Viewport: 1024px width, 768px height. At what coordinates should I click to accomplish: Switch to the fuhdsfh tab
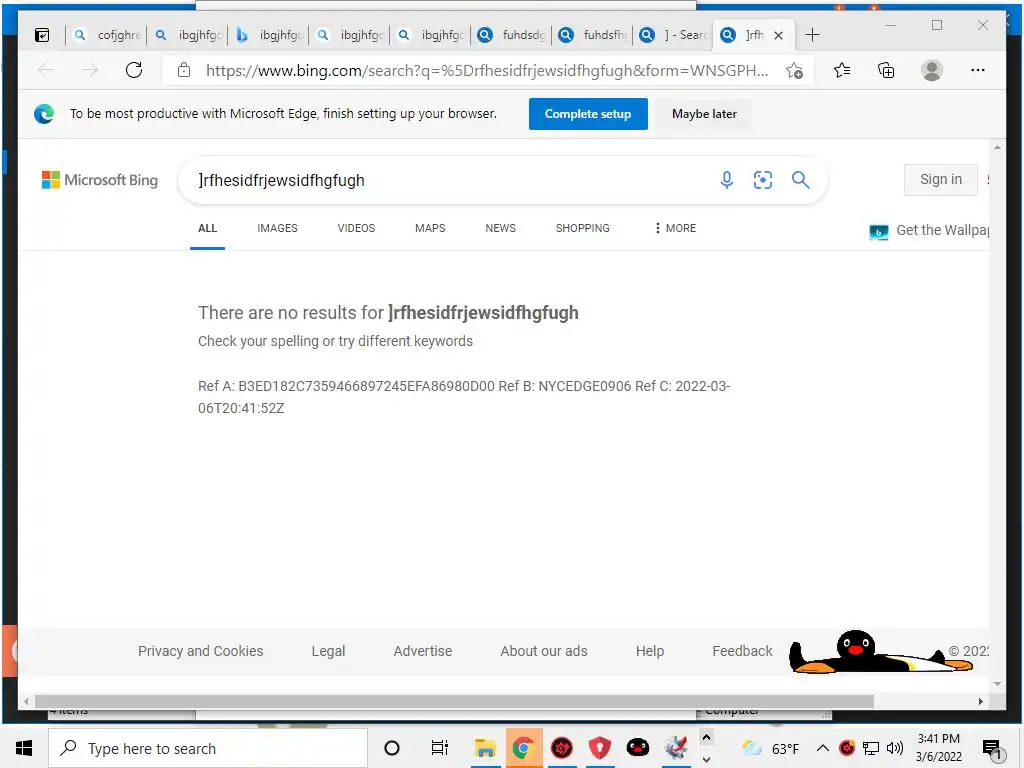coord(593,35)
